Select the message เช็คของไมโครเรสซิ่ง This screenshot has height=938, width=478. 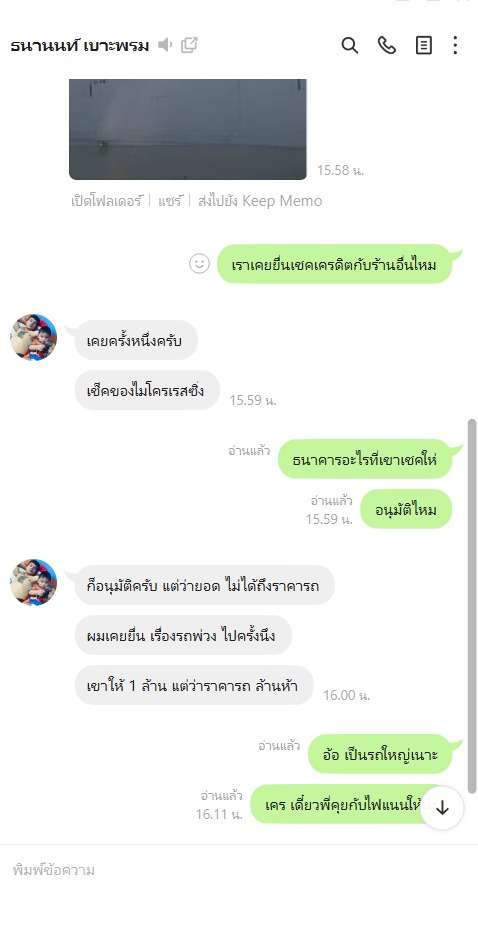point(147,391)
